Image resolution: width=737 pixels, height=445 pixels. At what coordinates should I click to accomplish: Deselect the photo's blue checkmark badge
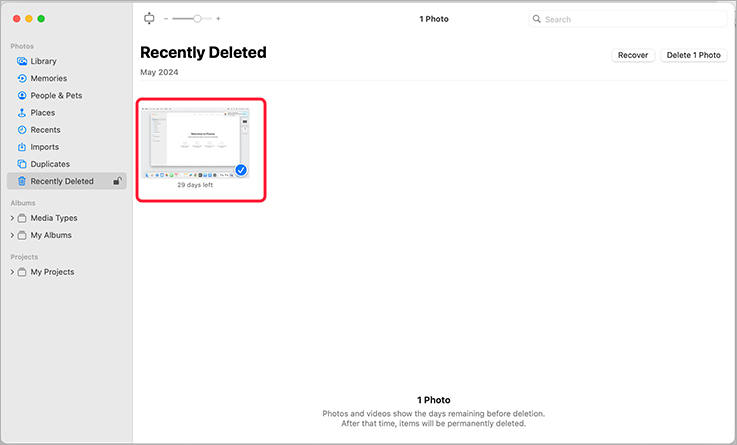241,170
